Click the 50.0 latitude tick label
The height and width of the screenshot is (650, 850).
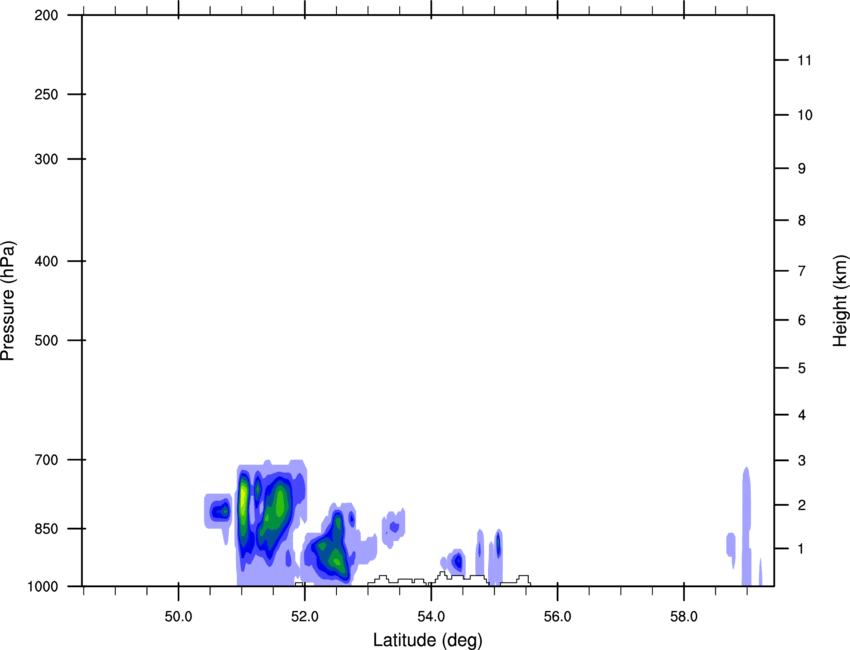pyautogui.click(x=178, y=613)
